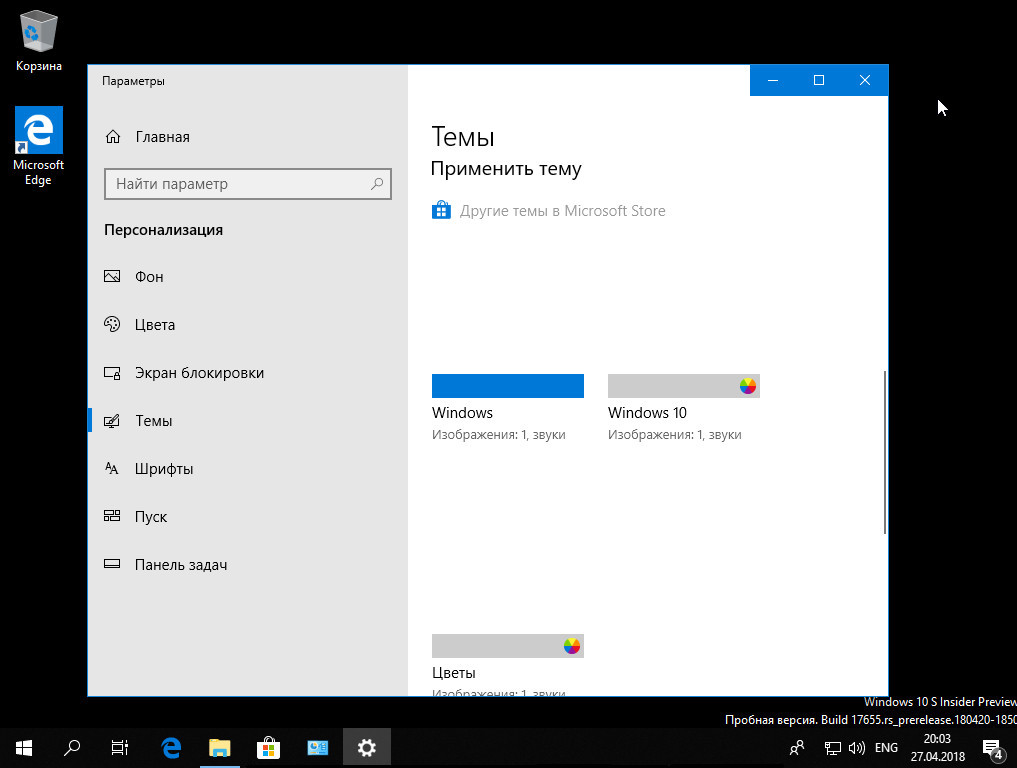Click the Windows 10 theme name label
The height and width of the screenshot is (768, 1017).
(647, 413)
